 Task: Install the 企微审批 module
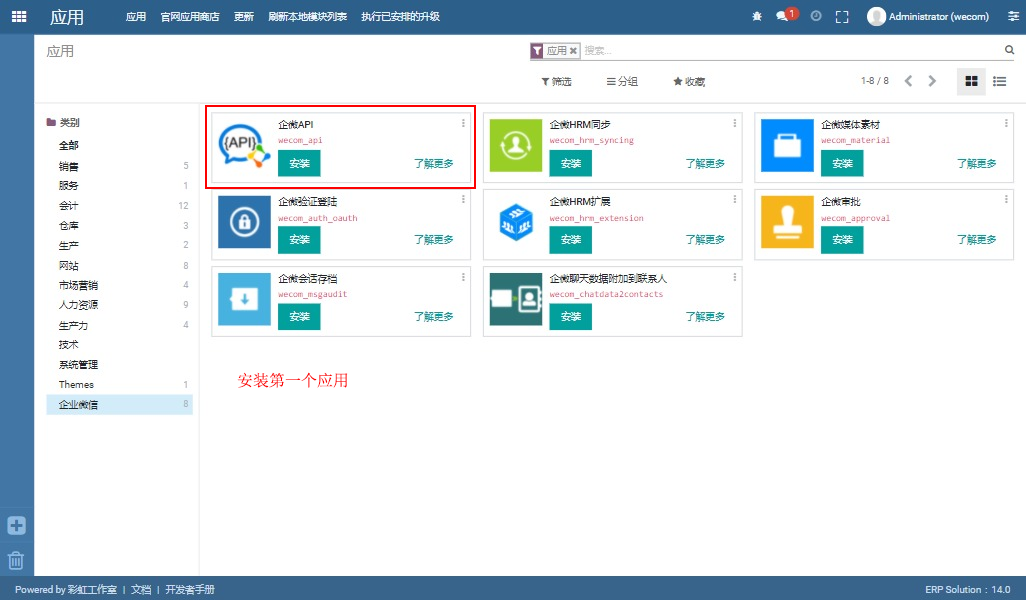click(x=842, y=240)
